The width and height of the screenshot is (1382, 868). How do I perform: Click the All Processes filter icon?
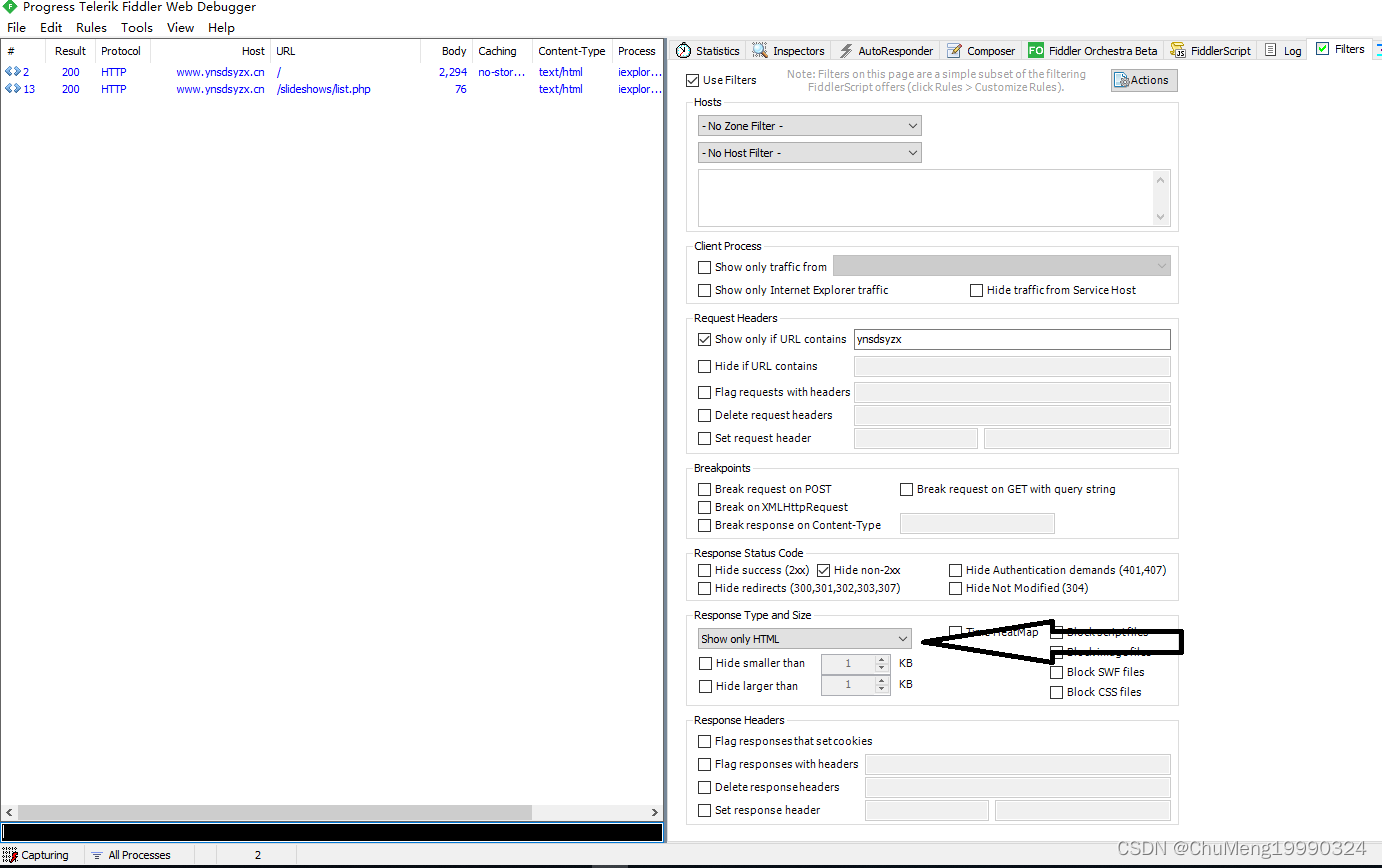(x=97, y=855)
